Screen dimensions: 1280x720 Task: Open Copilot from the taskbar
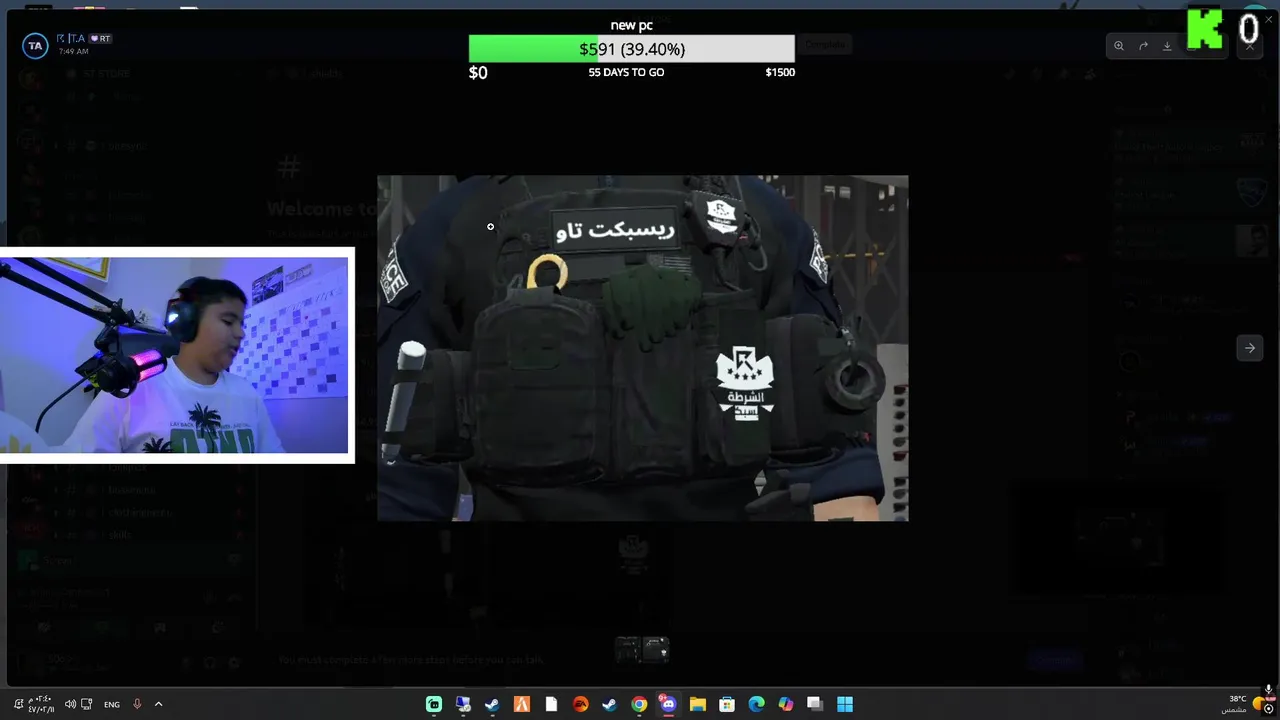click(x=785, y=704)
